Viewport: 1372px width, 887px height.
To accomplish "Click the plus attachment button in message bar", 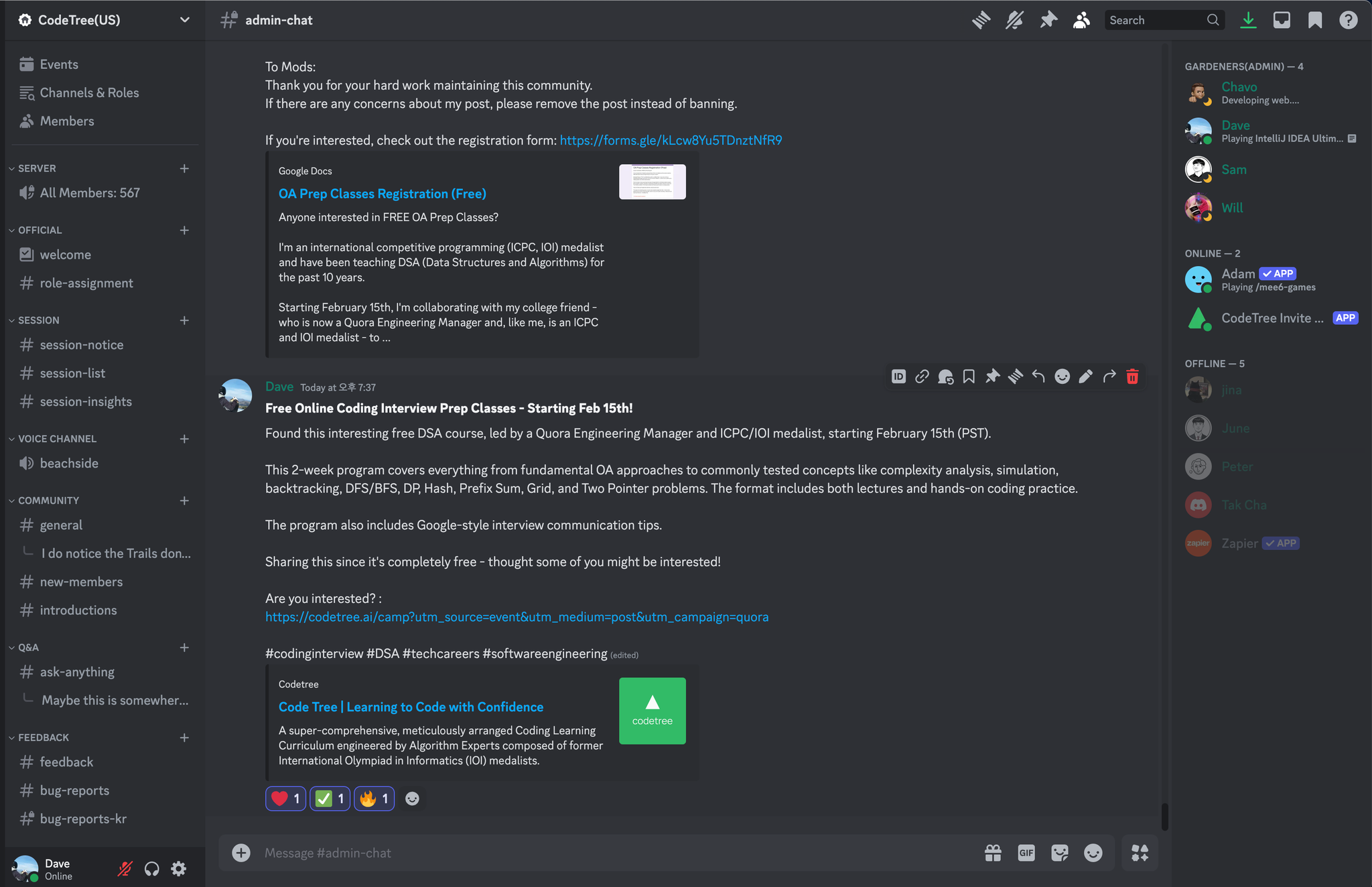I will (241, 853).
